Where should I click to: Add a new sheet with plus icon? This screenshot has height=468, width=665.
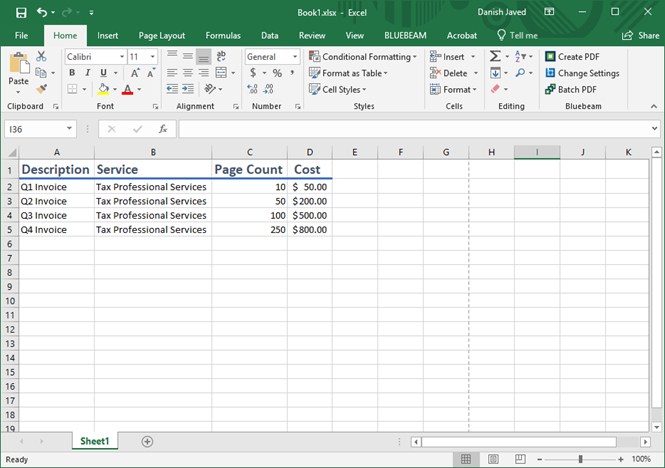[147, 441]
